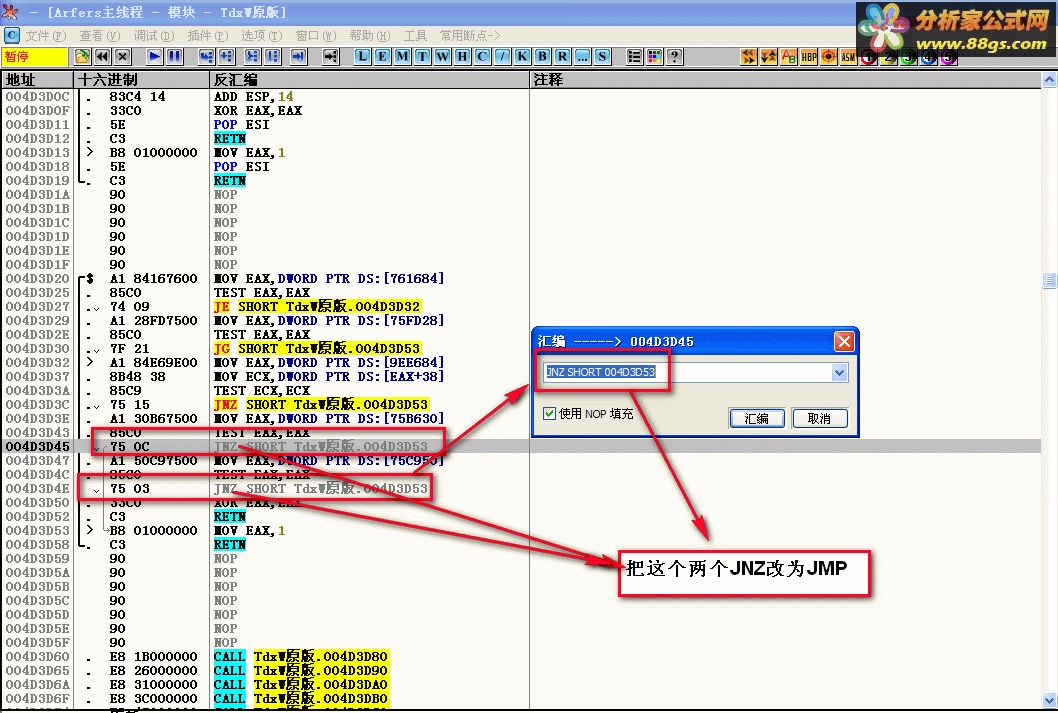Open the 帮助(H) menu
Image resolution: width=1058 pixels, height=713 pixels.
click(x=370, y=35)
